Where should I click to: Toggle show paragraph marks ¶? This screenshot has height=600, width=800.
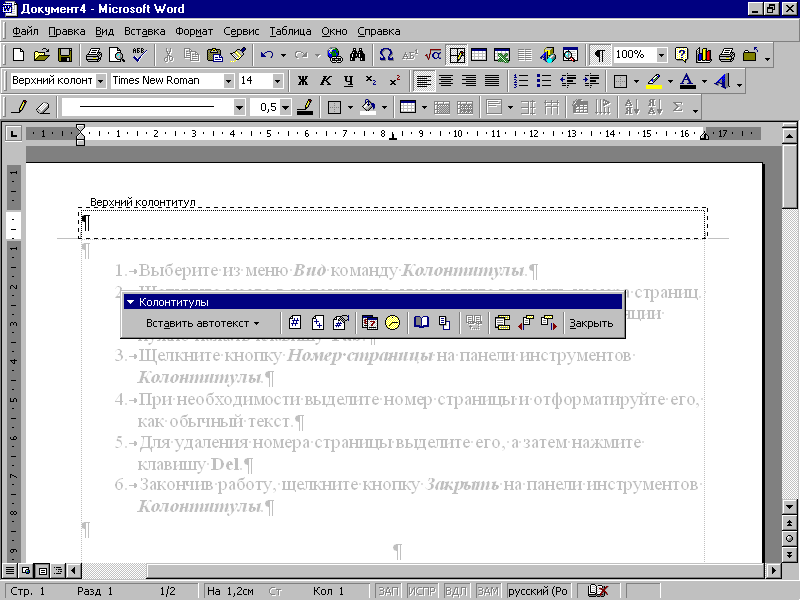(x=600, y=55)
